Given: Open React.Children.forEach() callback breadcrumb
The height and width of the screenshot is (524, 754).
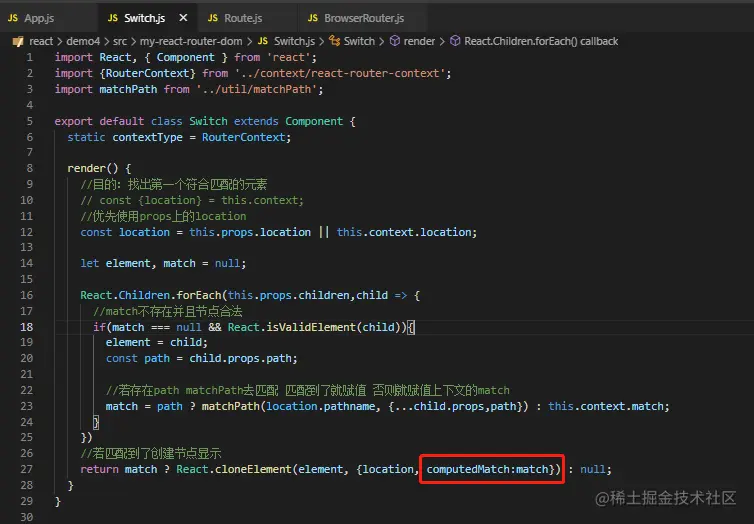Looking at the screenshot, I should click(541, 41).
